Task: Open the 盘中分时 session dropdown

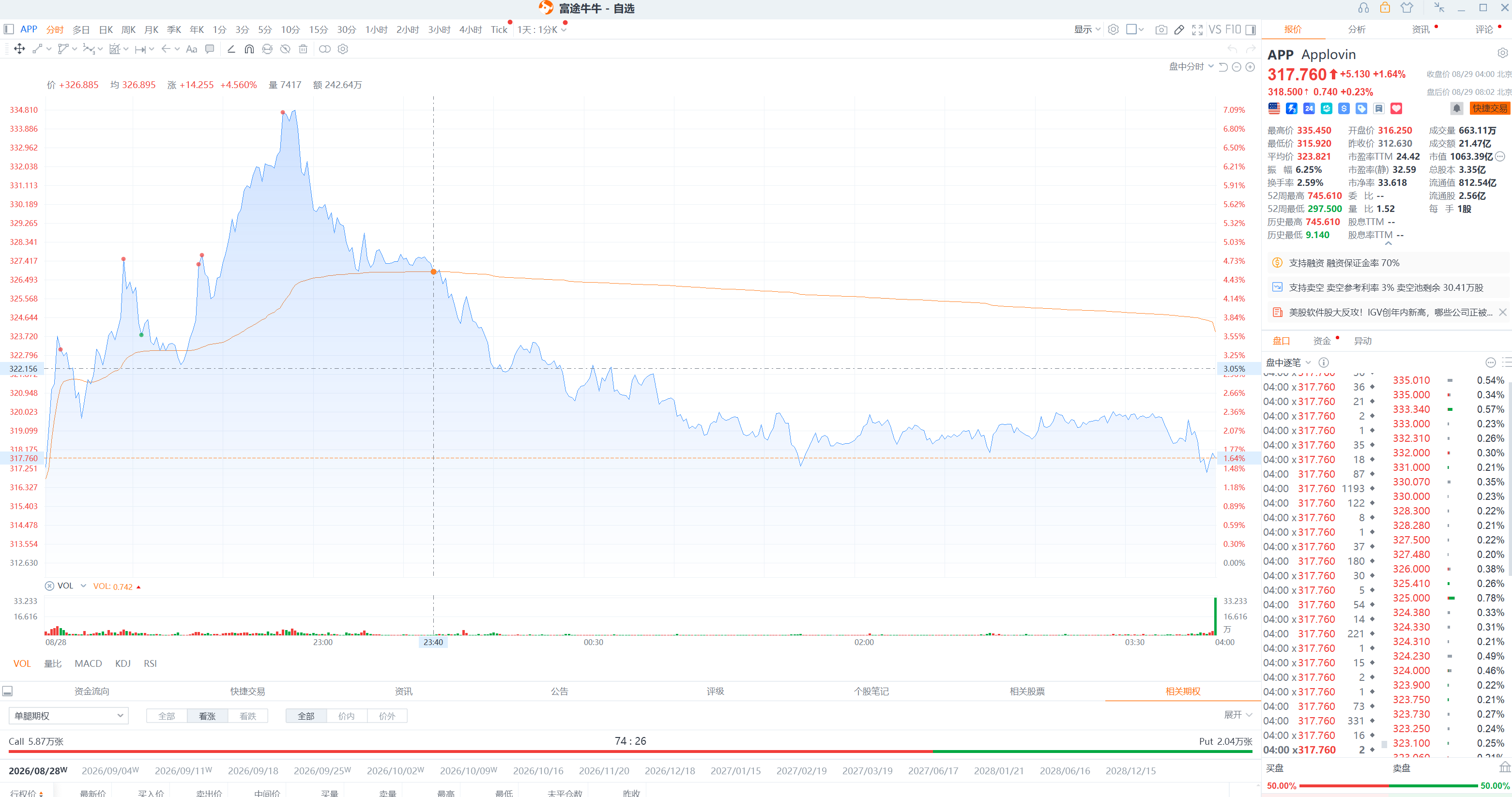Action: tap(1191, 67)
